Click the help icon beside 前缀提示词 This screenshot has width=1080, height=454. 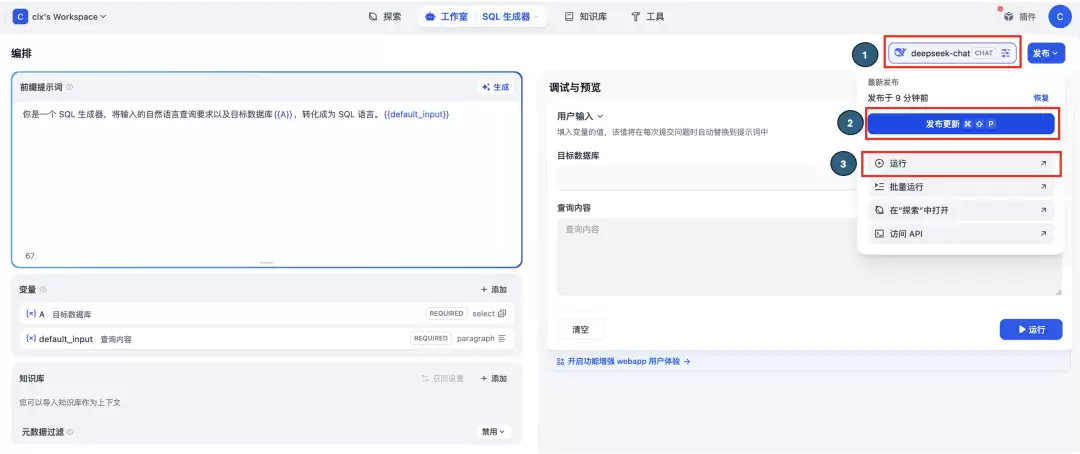[70, 87]
